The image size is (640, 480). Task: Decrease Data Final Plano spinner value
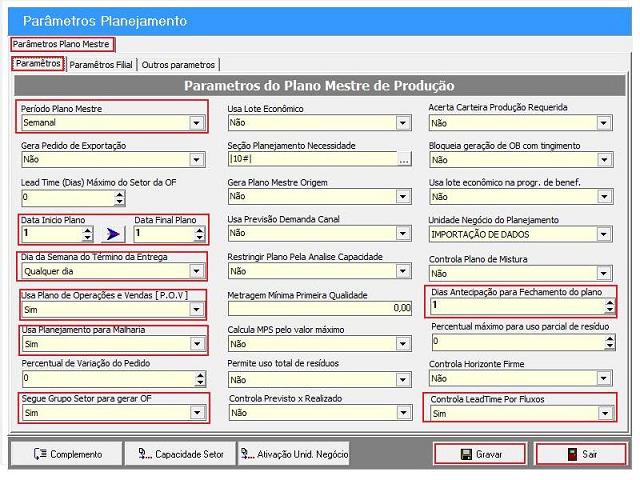pos(199,238)
